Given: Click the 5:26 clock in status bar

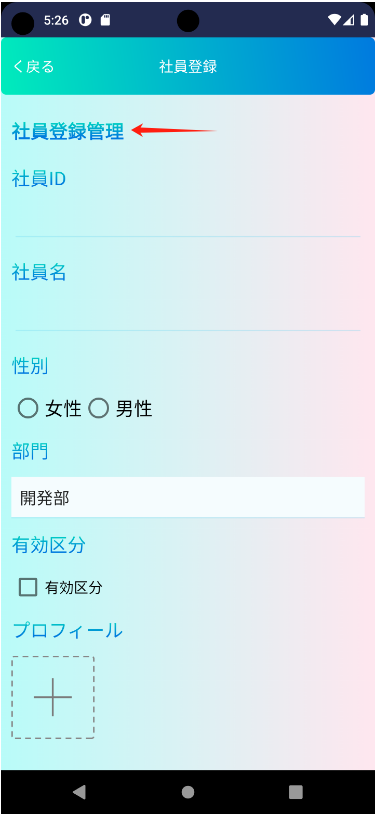Looking at the screenshot, I should coord(56,20).
